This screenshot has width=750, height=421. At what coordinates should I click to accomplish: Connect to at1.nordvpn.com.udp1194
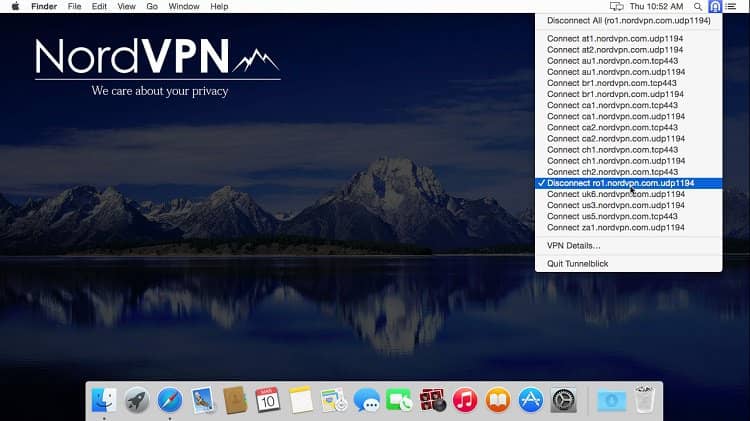click(x=629, y=39)
